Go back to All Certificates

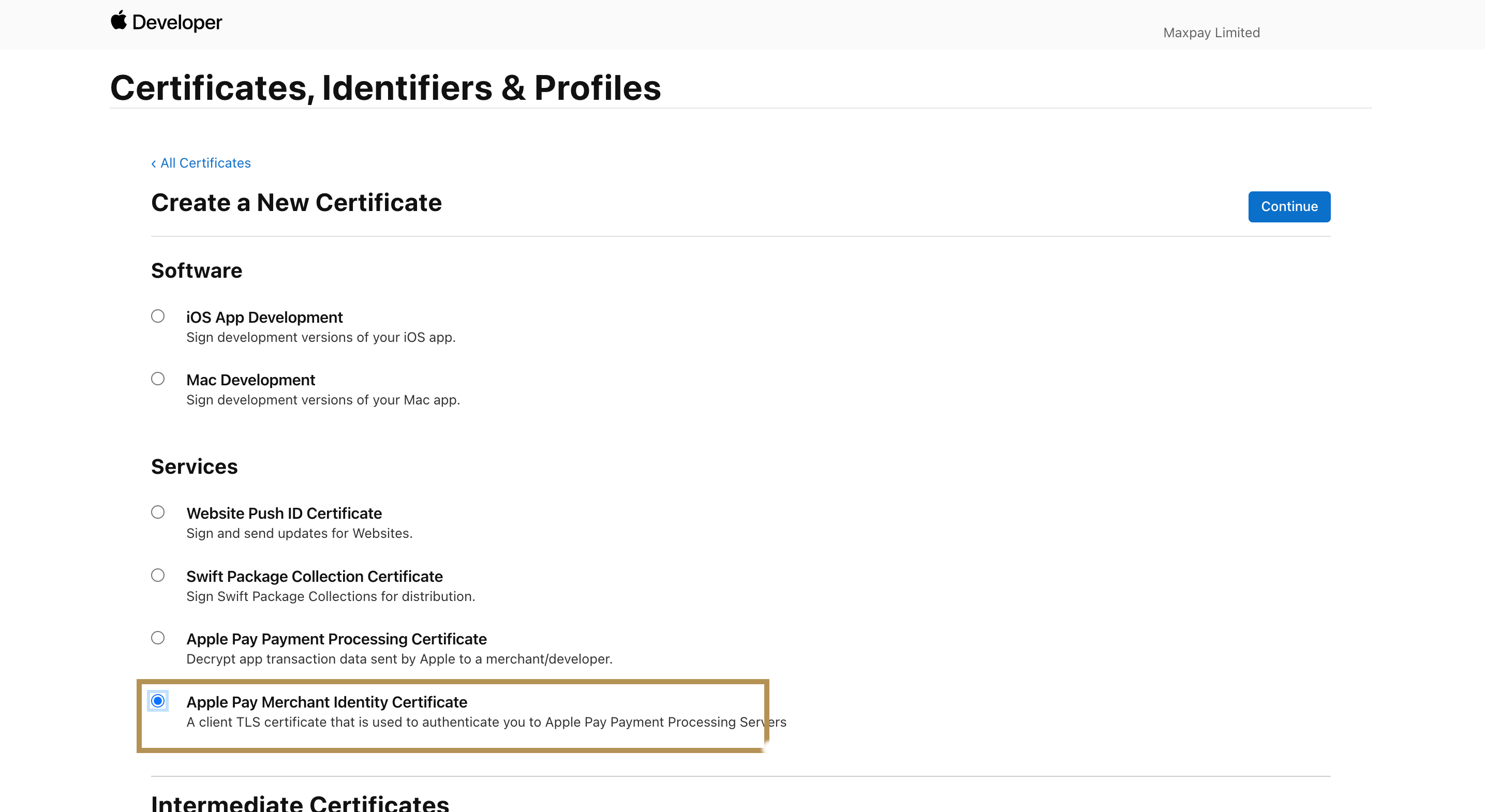205,163
